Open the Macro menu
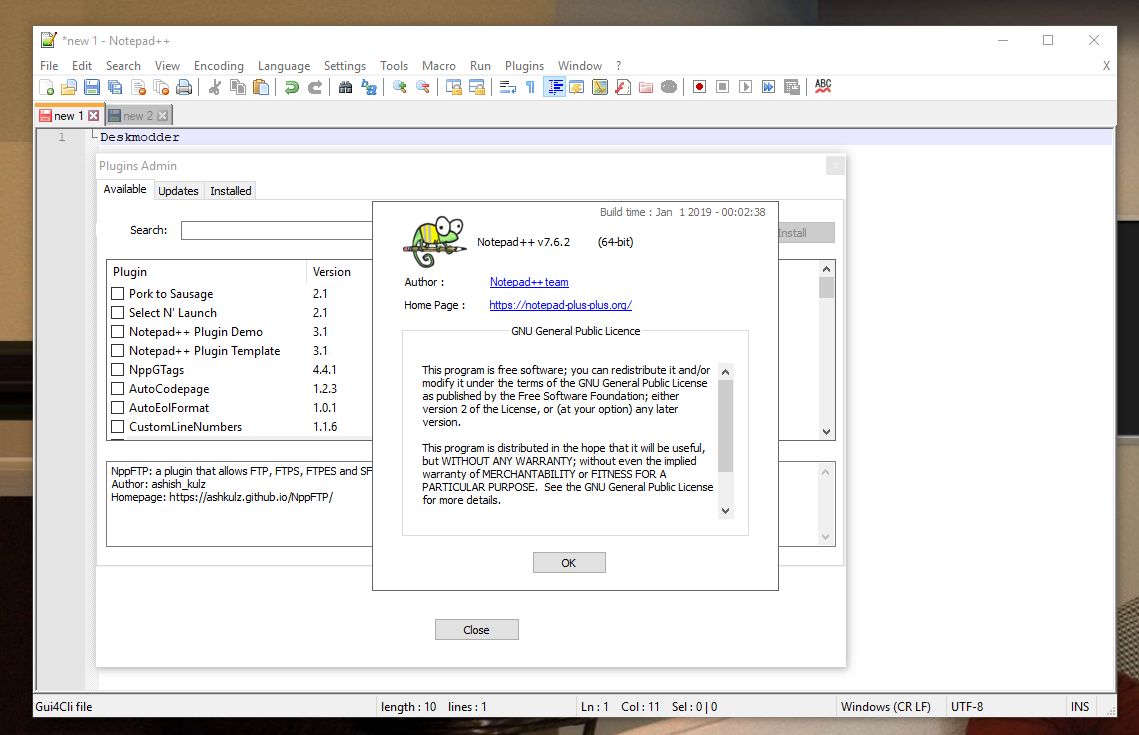This screenshot has height=735, width=1139. point(439,65)
